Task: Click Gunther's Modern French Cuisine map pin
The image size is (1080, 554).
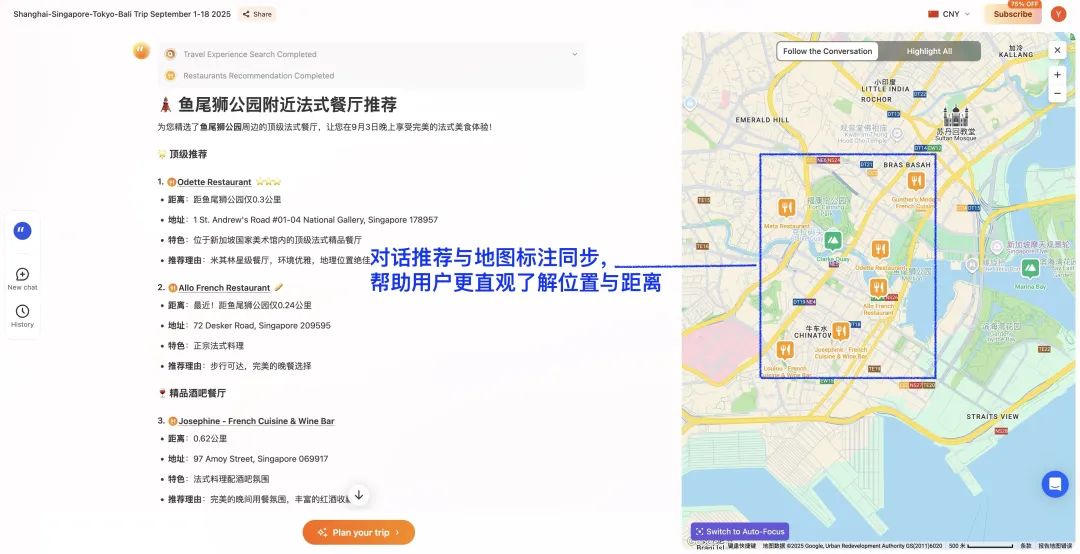Action: coord(915,181)
